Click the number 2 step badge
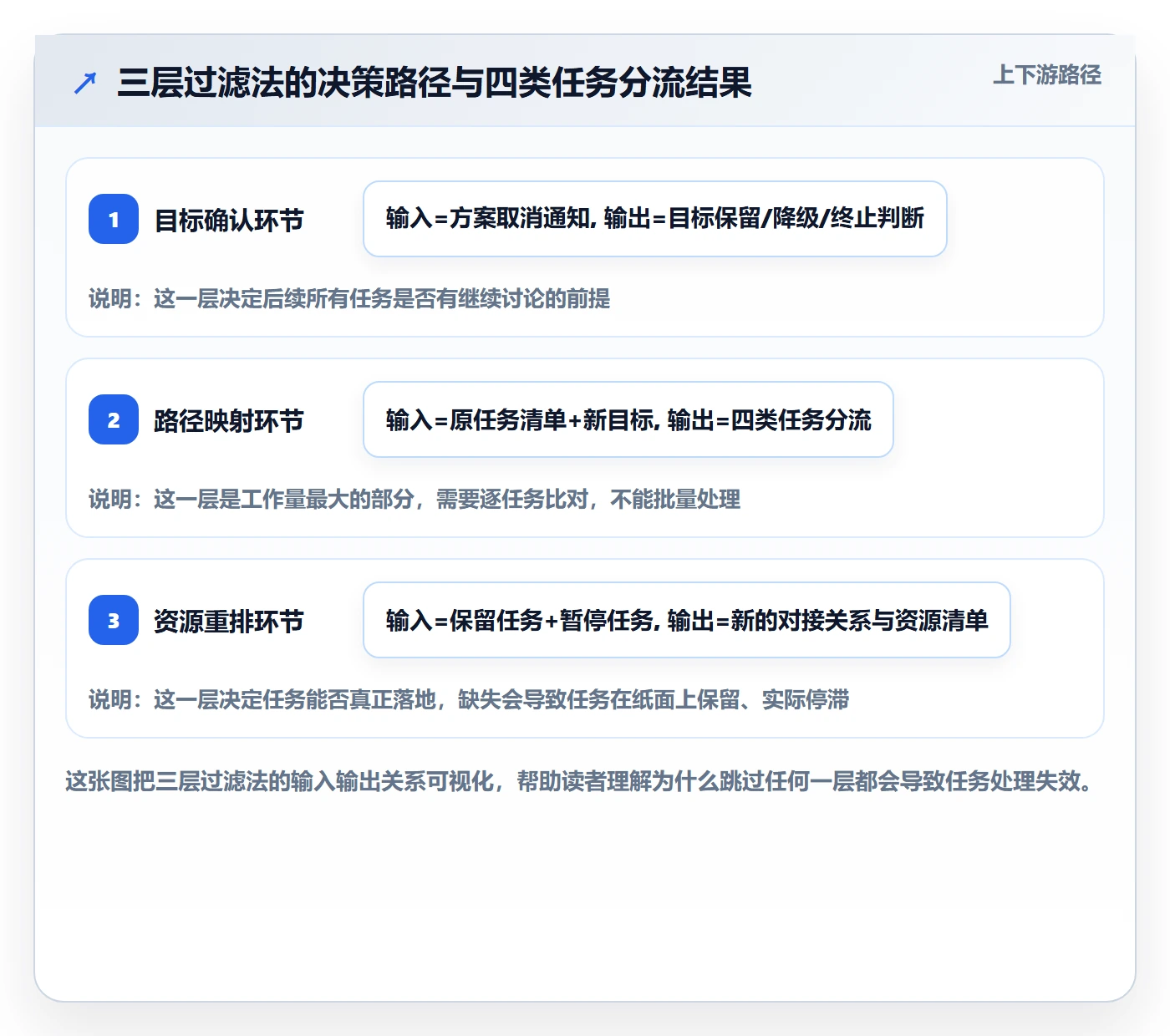Screen dimensions: 1170x1036 click(x=114, y=419)
